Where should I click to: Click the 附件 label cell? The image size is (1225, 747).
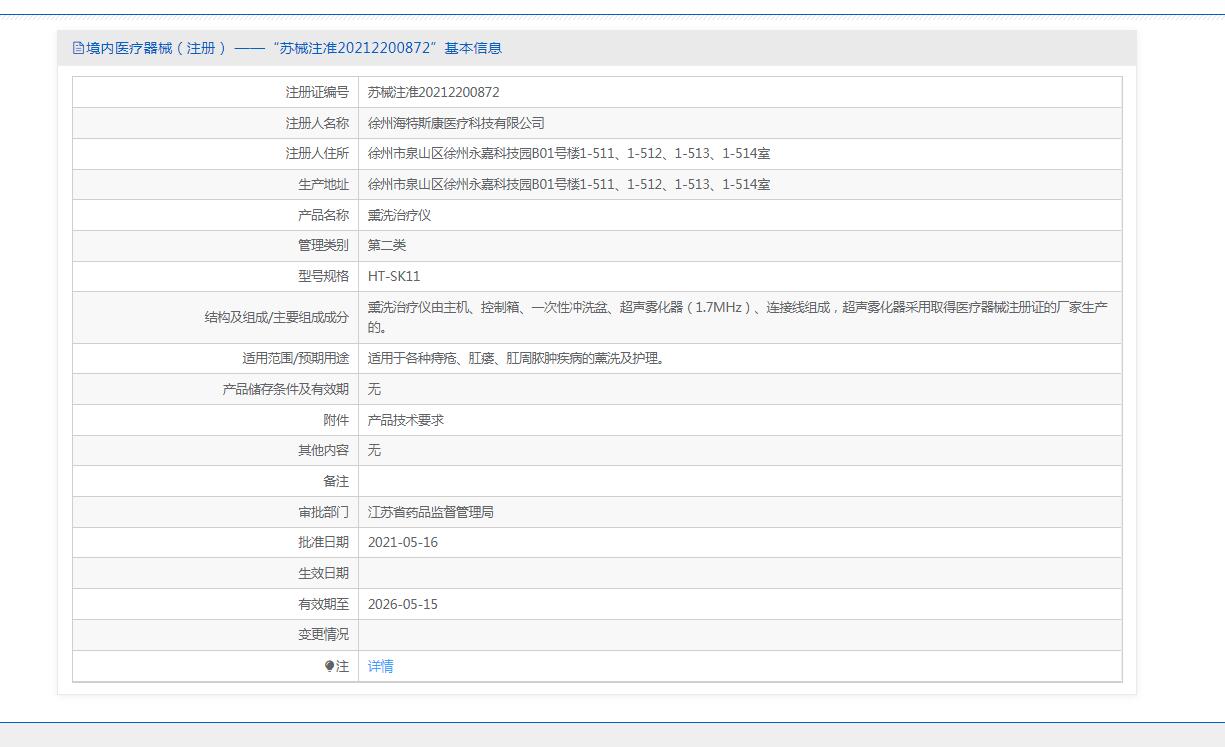(215, 420)
